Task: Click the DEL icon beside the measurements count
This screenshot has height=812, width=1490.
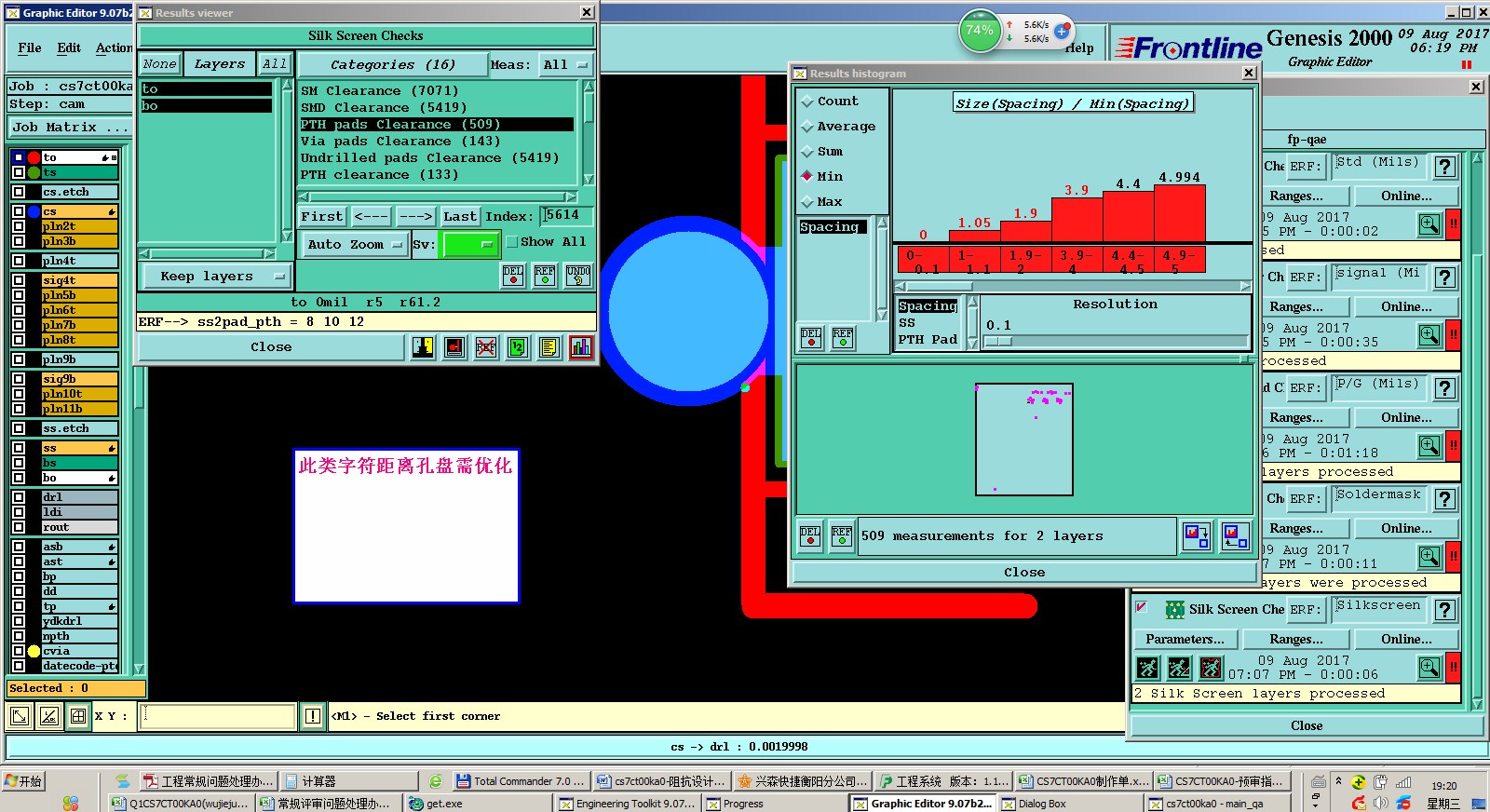Action: click(x=811, y=536)
